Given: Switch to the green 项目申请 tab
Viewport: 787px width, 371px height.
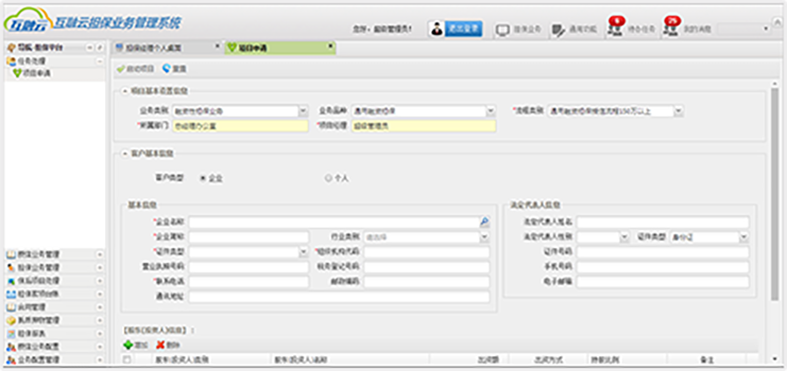Looking at the screenshot, I should tap(280, 48).
